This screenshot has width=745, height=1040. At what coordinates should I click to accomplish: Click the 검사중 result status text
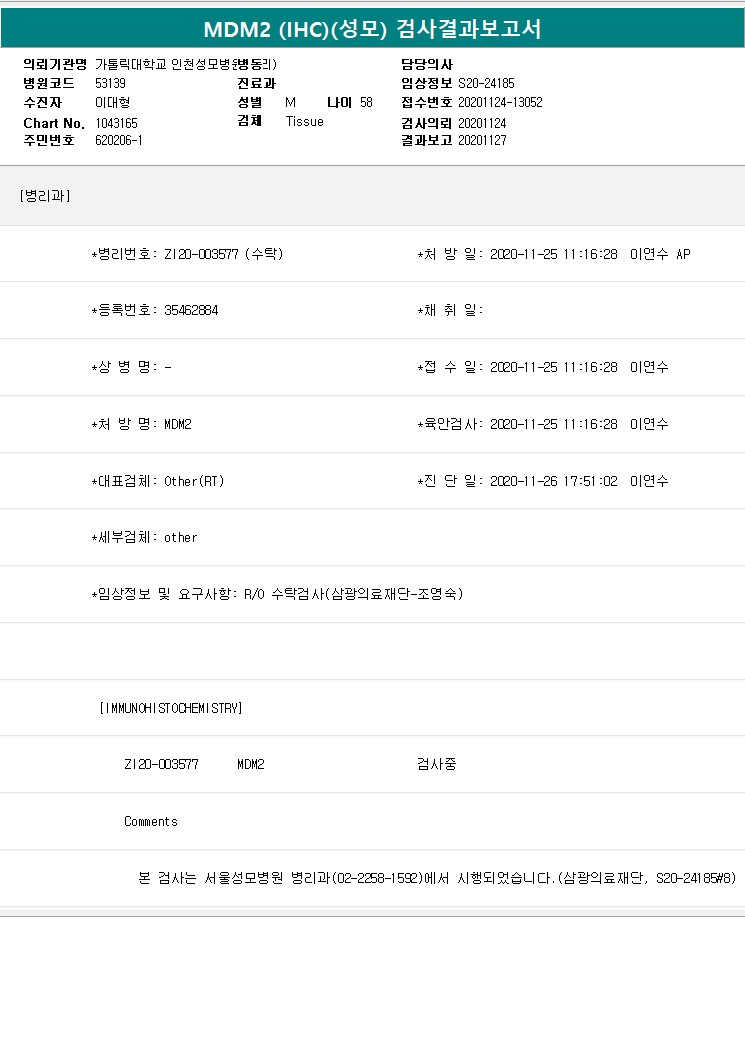436,764
